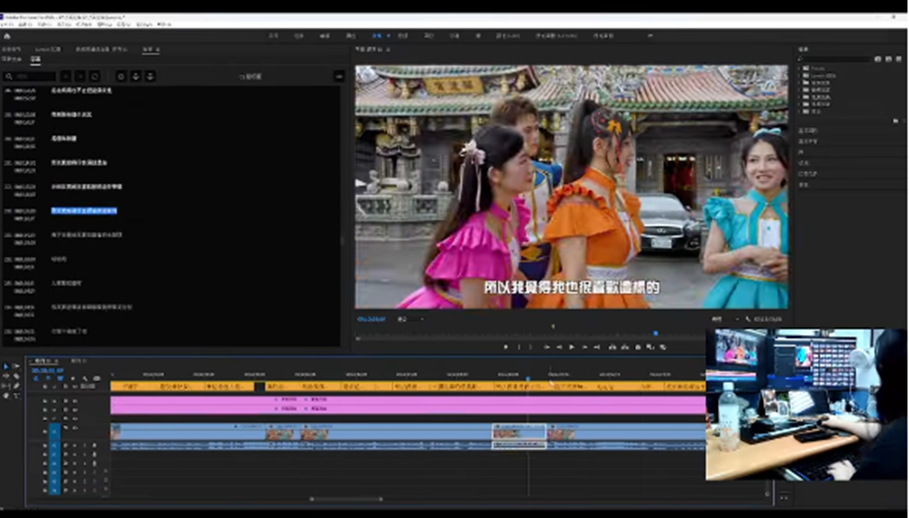Toggle lock on topmost video track
Viewport: 909px width, 518px height.
coord(45,401)
